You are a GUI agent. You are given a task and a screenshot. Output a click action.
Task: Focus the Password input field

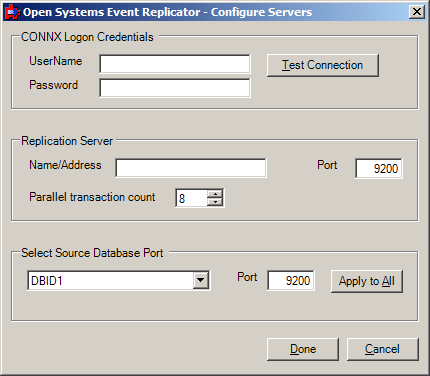point(175,88)
